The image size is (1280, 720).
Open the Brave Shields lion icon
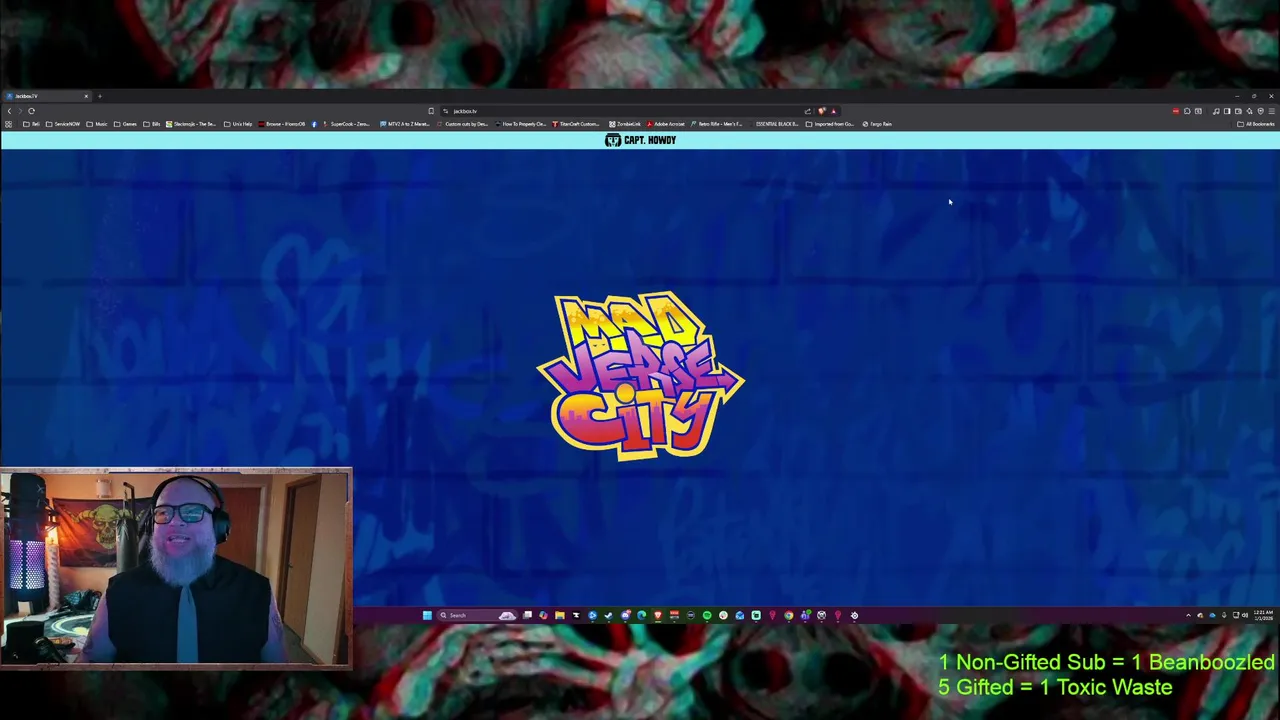coord(821,111)
